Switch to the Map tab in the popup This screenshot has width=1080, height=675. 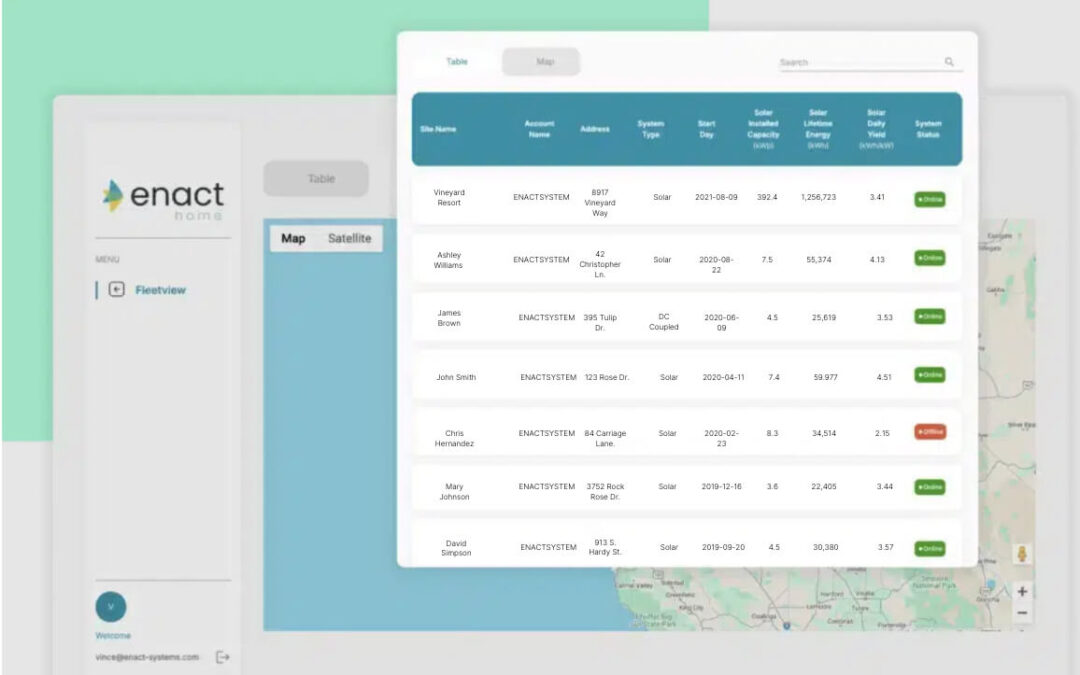(x=541, y=61)
